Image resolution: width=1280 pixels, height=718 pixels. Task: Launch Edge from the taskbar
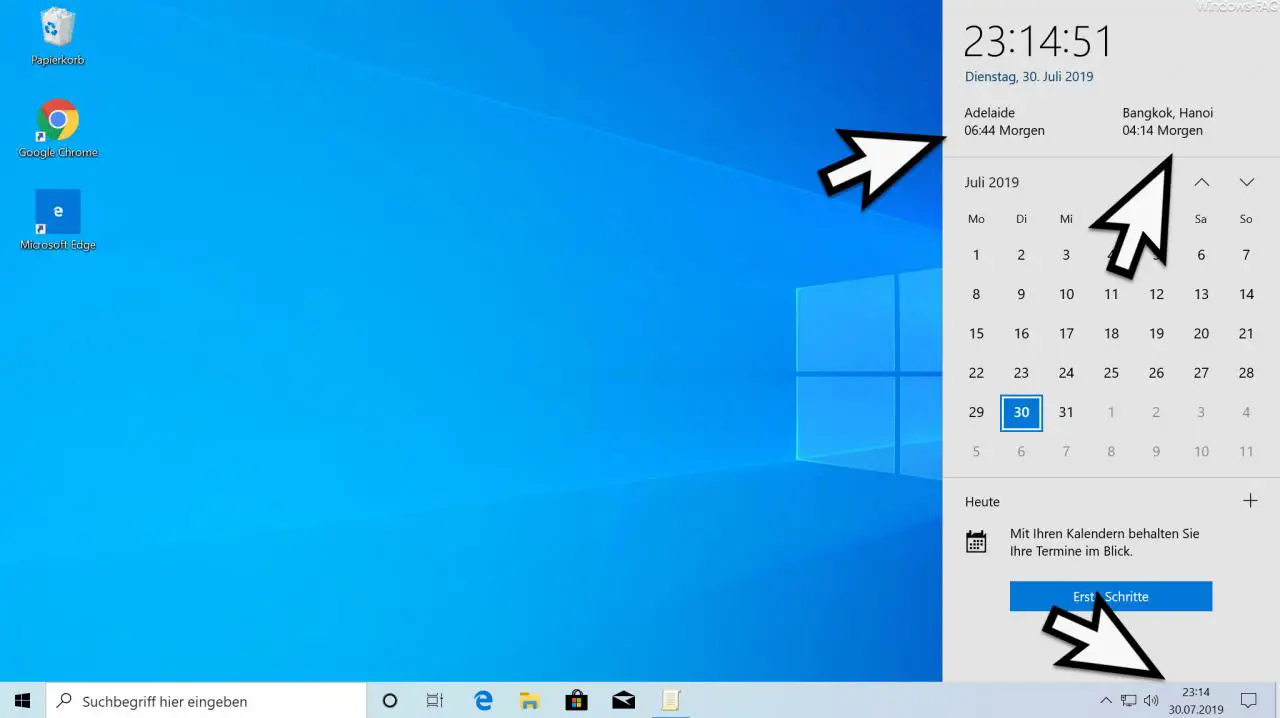point(483,701)
